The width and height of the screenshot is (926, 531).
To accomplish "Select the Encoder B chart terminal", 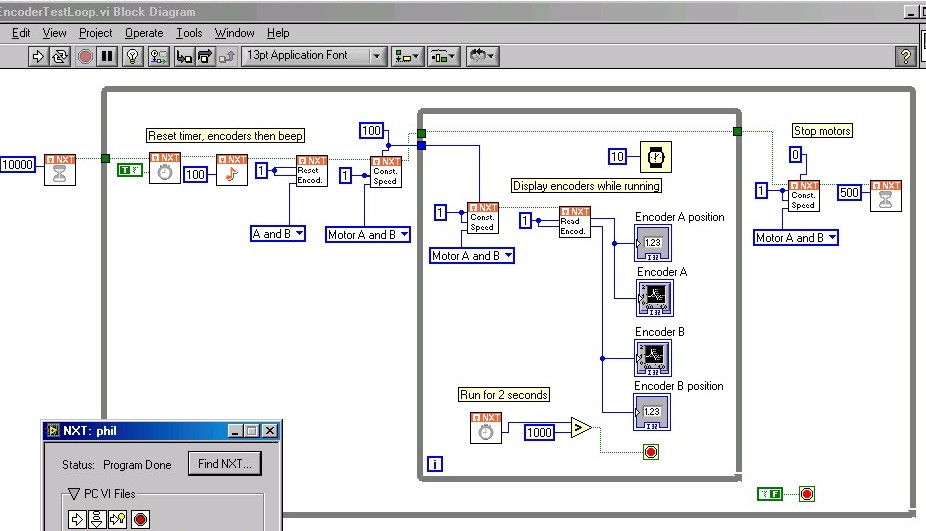I will [653, 358].
